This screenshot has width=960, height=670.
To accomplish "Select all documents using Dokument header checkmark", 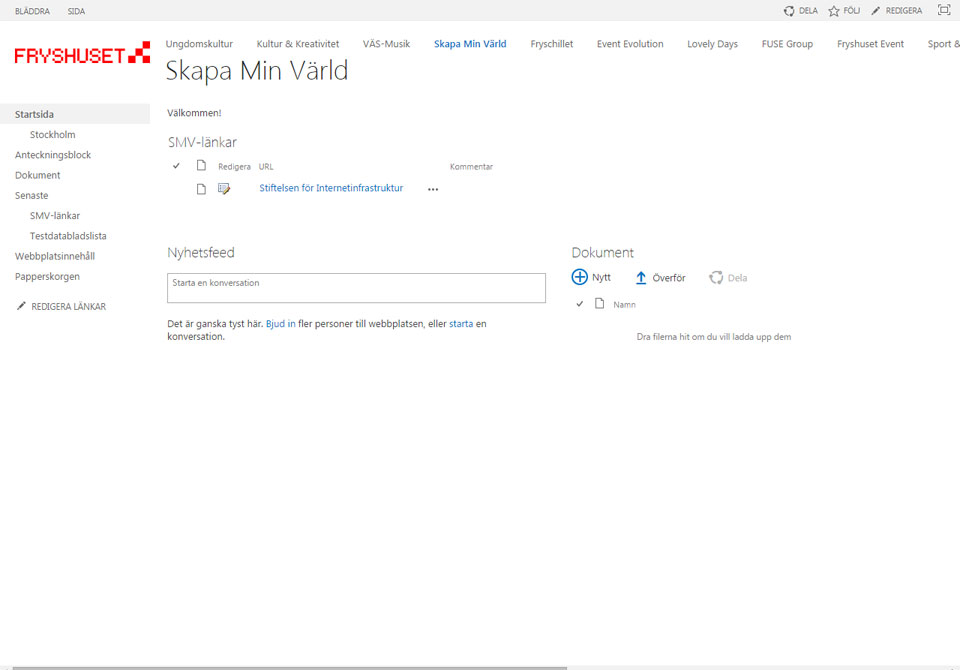I will (x=580, y=304).
